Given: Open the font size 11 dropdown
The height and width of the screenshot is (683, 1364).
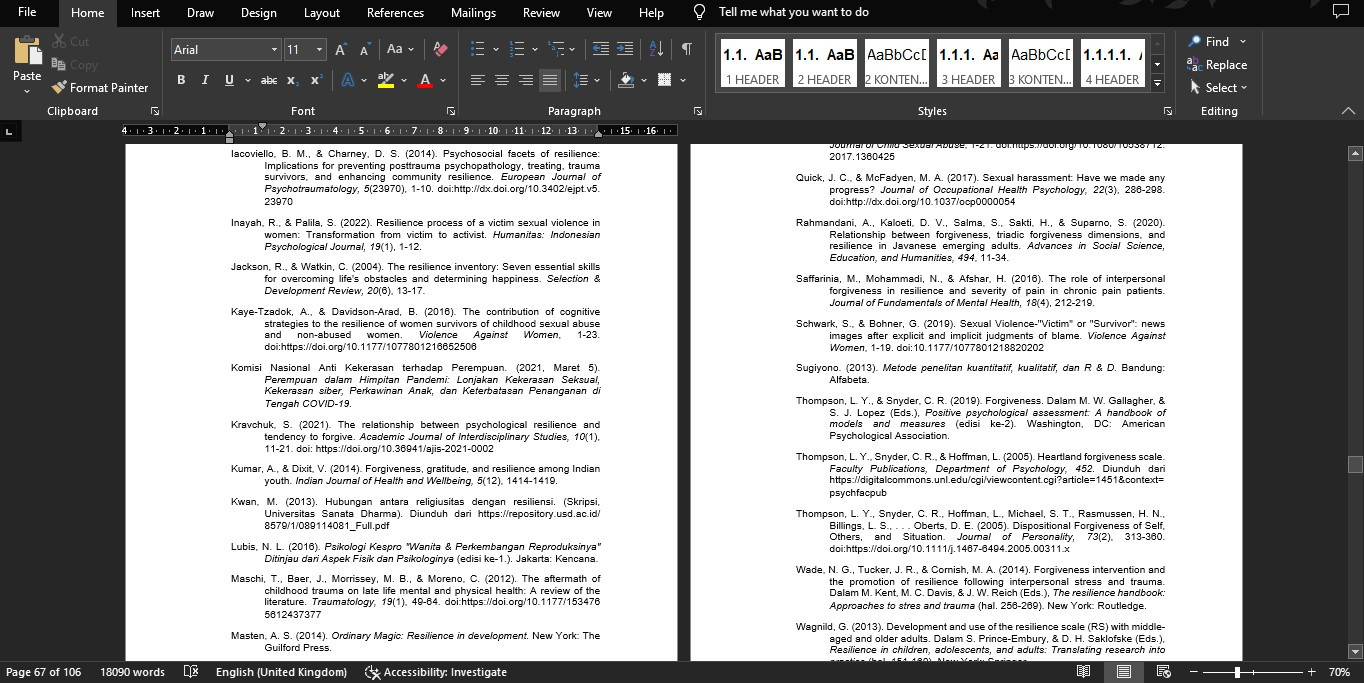Looking at the screenshot, I should [320, 50].
